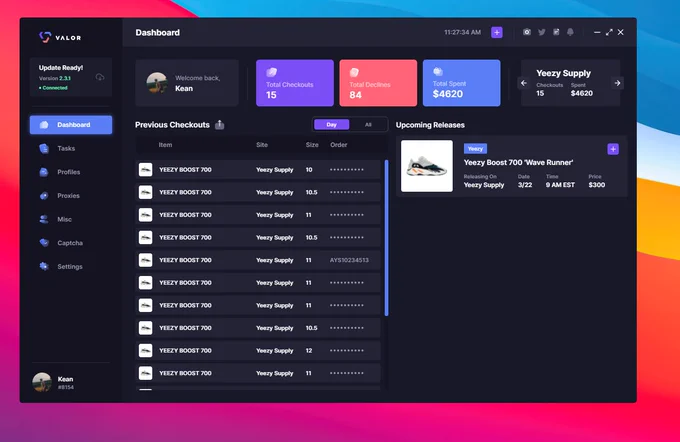This screenshot has height=442, width=680.
Task: Open the Tasks page
Action: (66, 148)
